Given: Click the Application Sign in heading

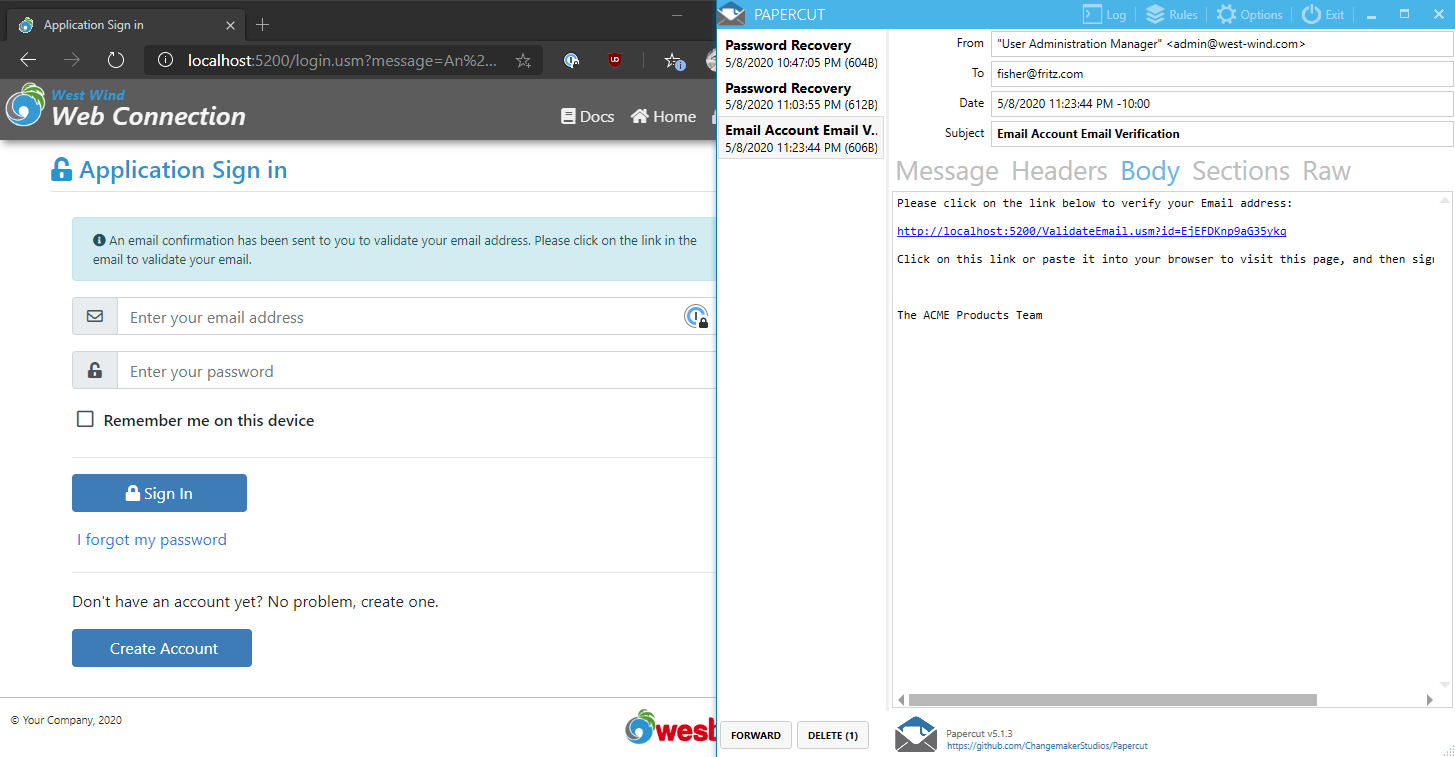Looking at the screenshot, I should point(183,170).
